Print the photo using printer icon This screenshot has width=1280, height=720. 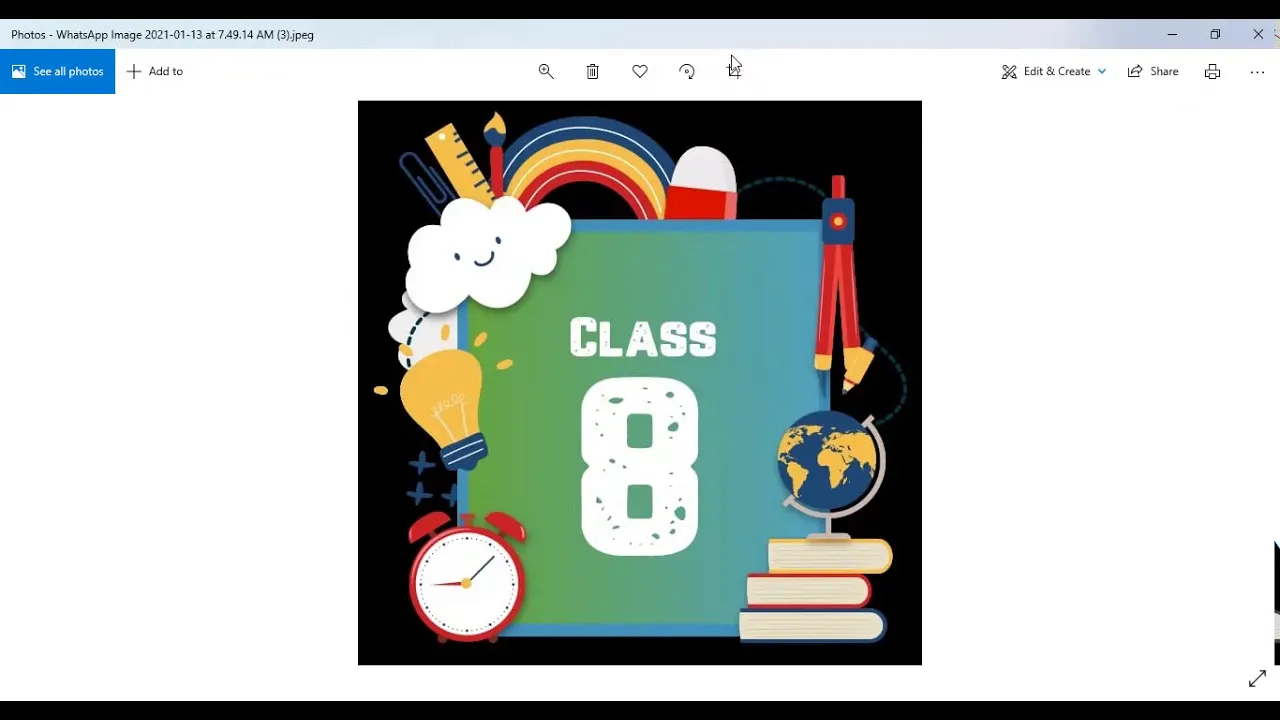[x=1212, y=71]
